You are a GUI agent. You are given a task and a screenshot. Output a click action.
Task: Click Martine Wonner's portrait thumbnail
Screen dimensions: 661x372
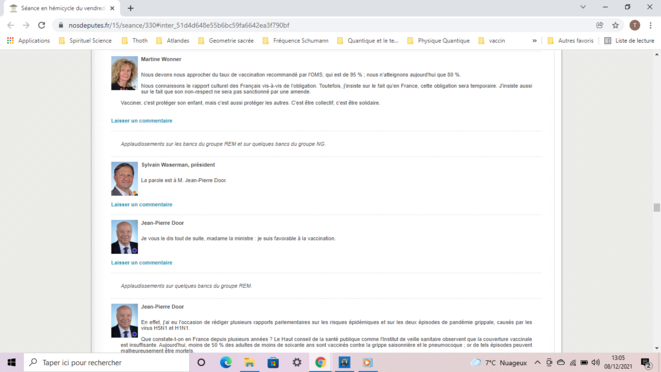(124, 73)
